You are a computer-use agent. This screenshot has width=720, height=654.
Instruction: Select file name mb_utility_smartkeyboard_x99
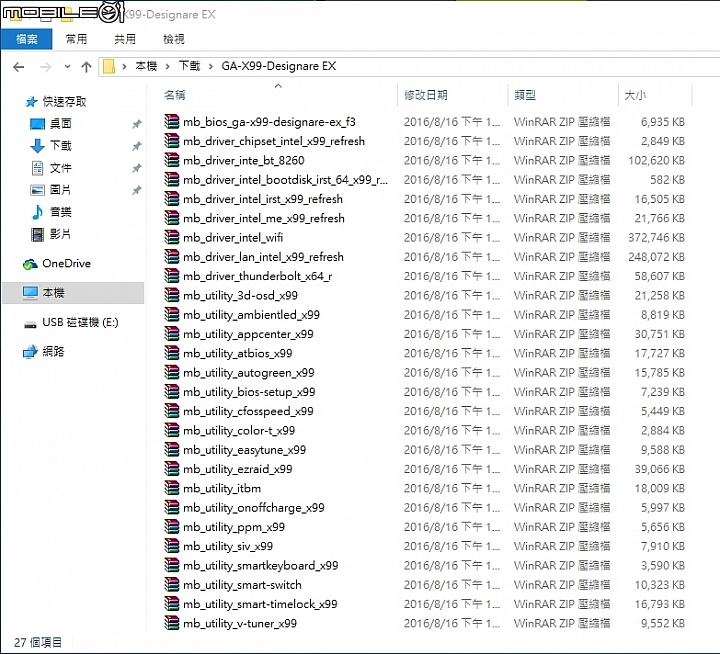tap(261, 565)
